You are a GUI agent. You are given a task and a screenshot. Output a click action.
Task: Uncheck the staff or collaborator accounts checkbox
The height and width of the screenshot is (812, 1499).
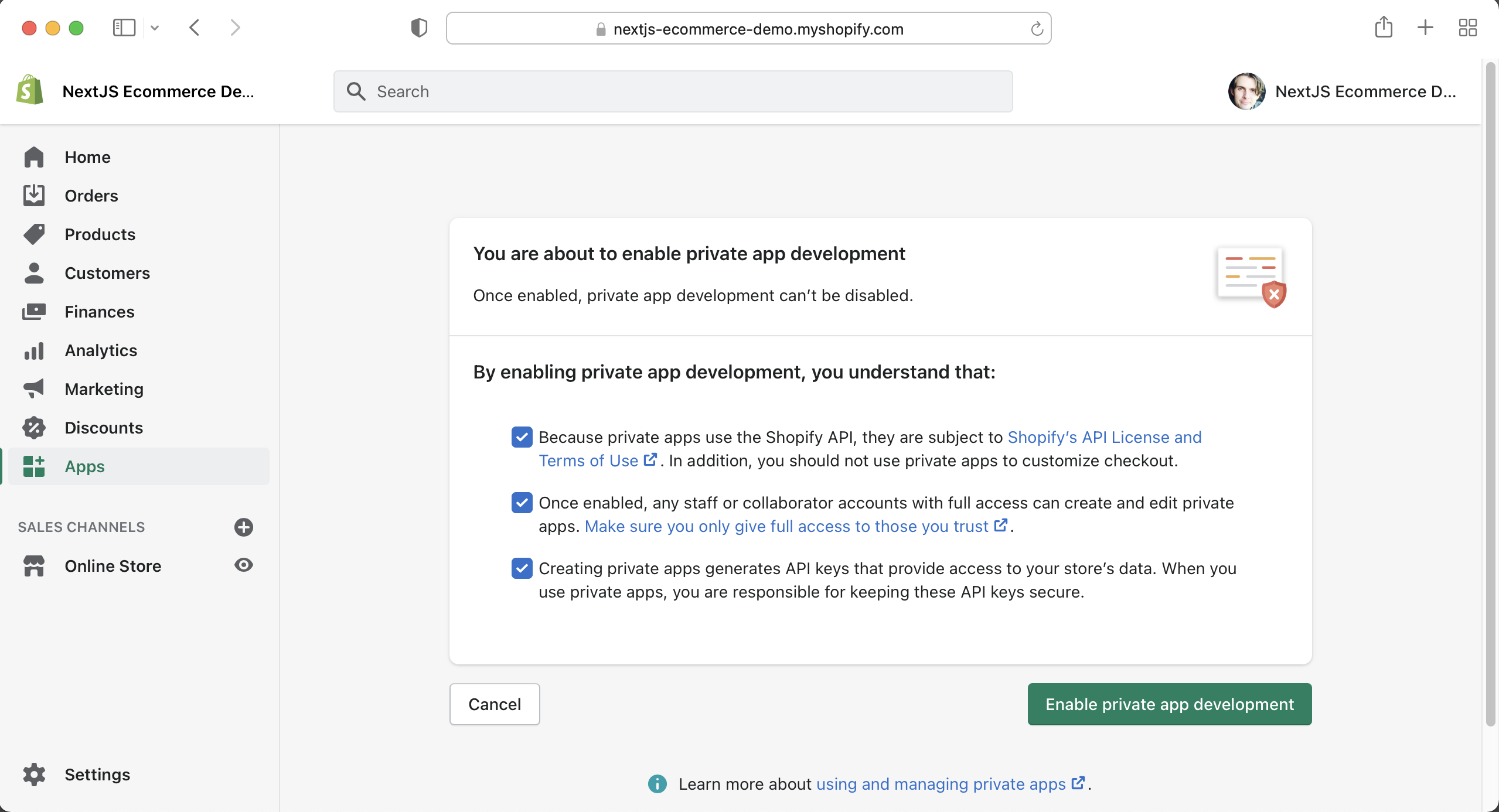pos(522,503)
